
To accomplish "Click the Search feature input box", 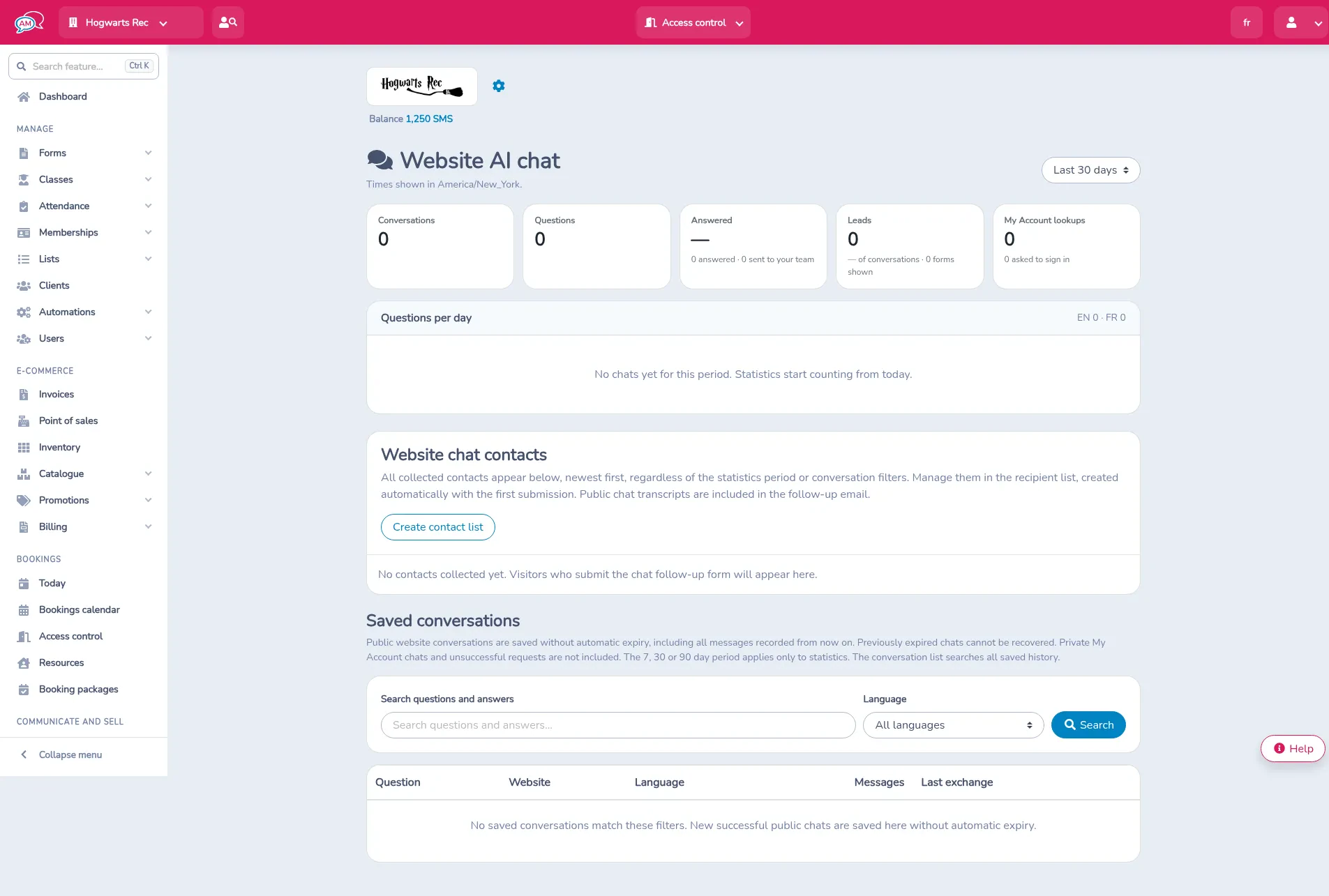I will tap(84, 66).
